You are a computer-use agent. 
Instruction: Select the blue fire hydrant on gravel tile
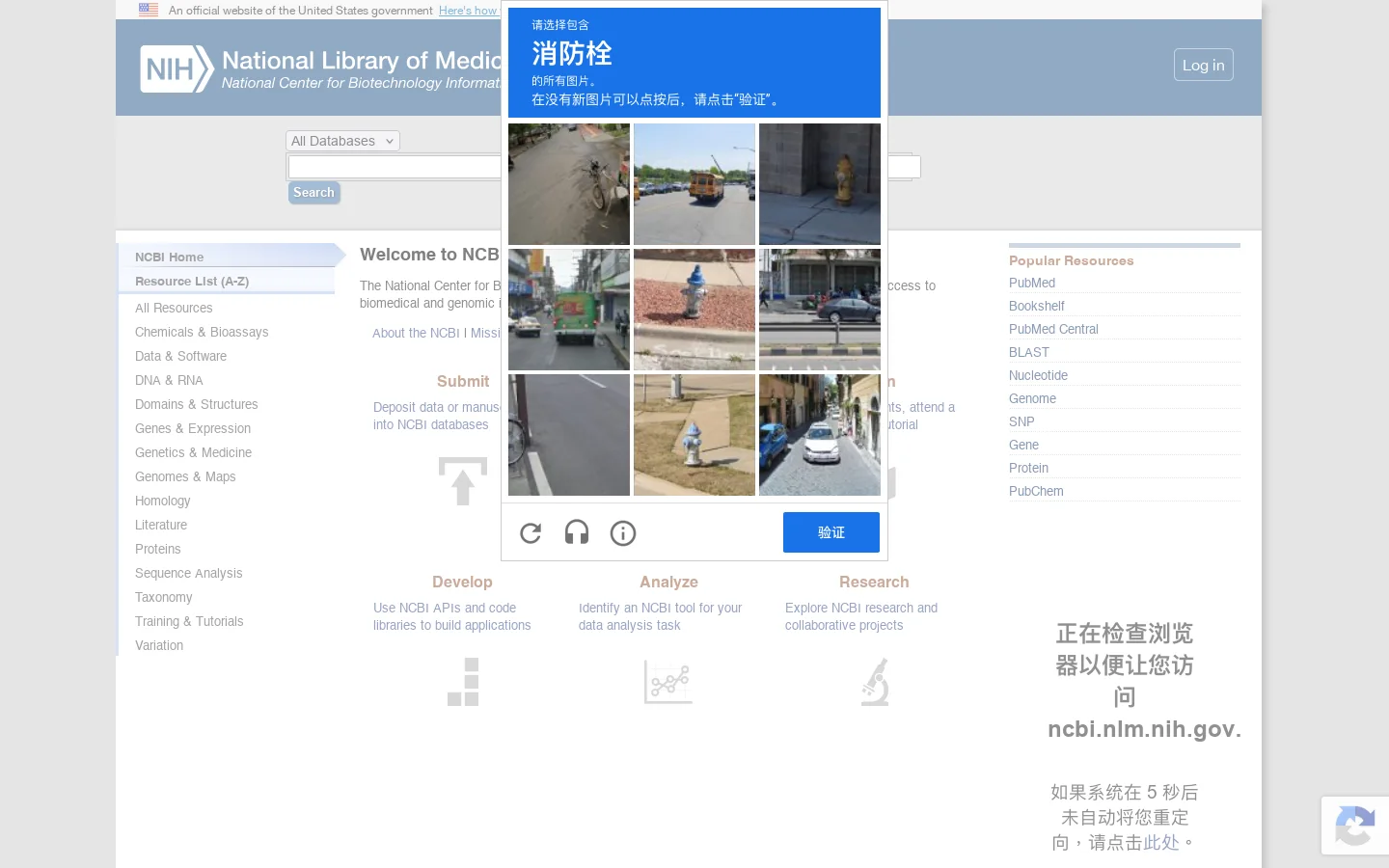click(x=694, y=310)
